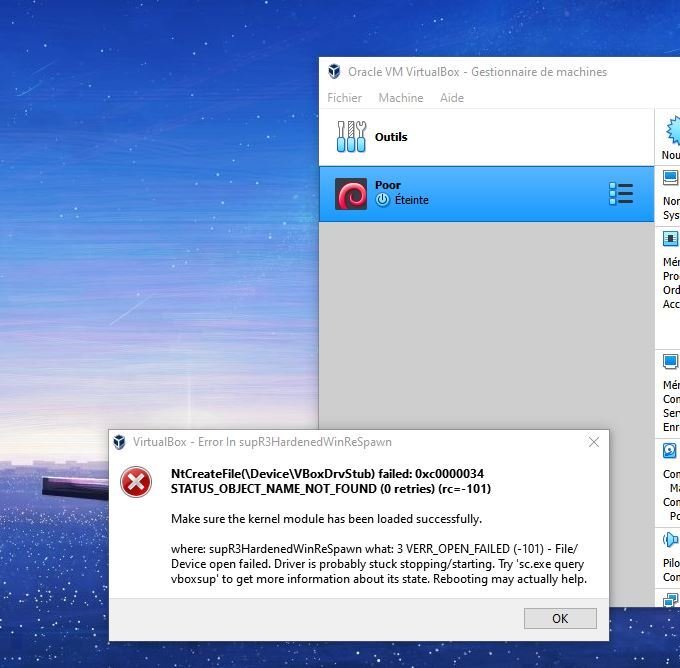Click the VirtualBox cube icon in manager title bar

point(334,71)
